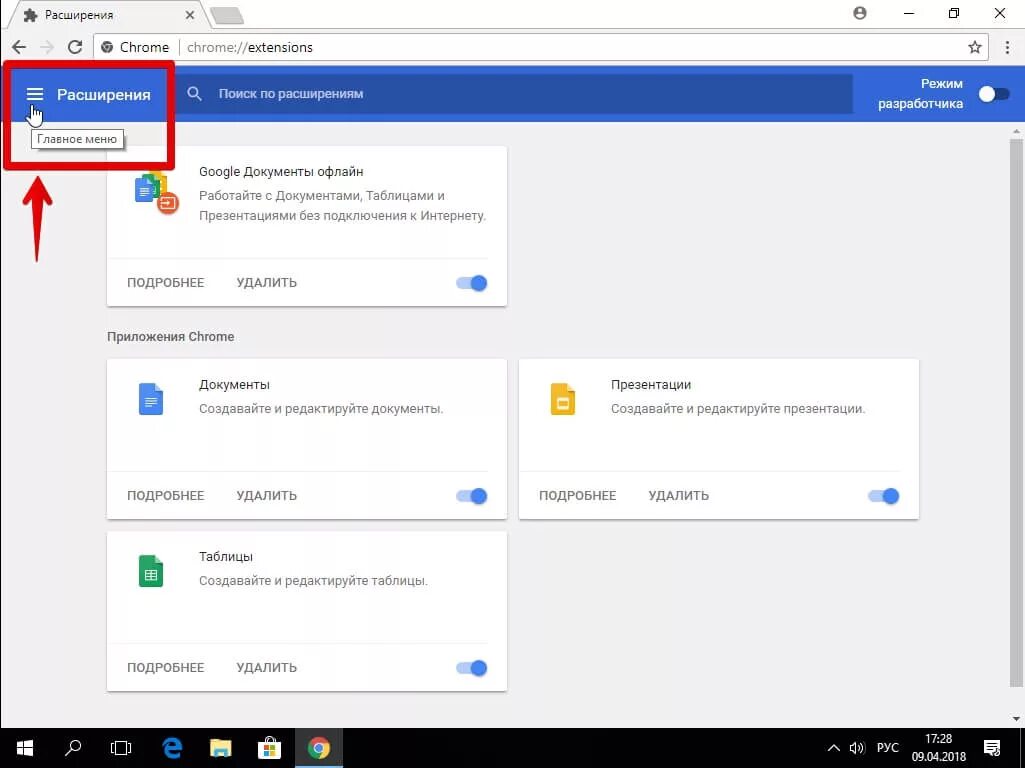The width and height of the screenshot is (1025, 768).
Task: Click the Google Документы офлайн title
Action: 281,172
